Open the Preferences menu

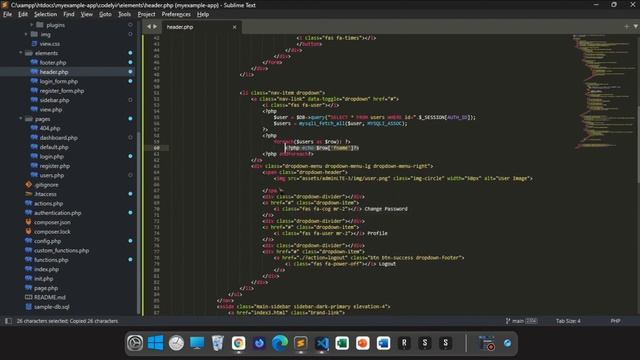pos(176,14)
